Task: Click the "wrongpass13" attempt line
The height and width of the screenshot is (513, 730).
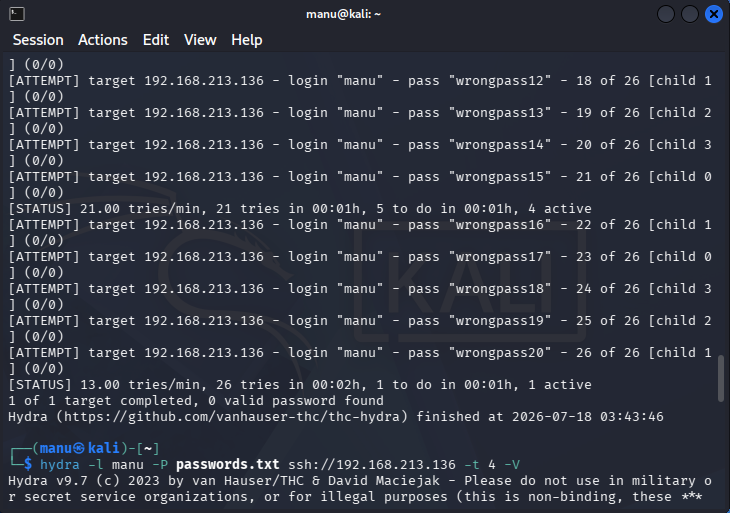Action: 360,113
